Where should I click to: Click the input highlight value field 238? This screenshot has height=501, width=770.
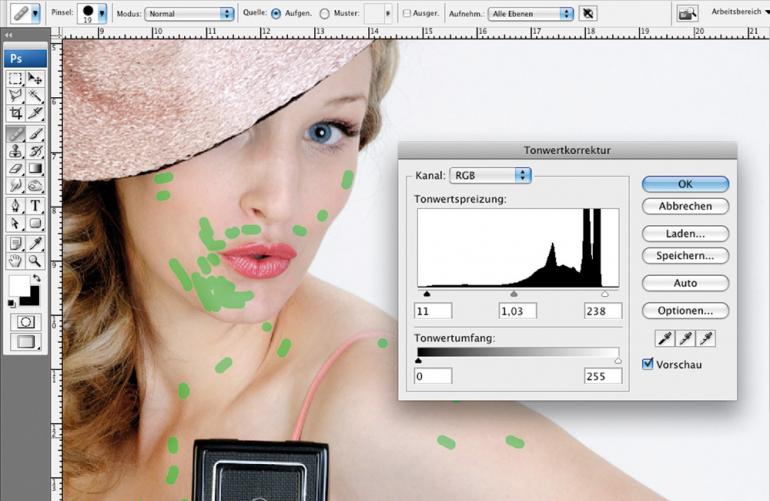point(603,311)
